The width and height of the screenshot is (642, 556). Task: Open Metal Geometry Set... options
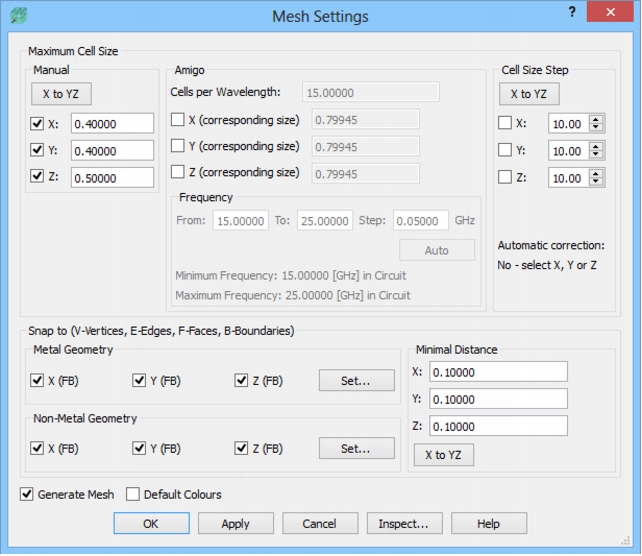(357, 380)
